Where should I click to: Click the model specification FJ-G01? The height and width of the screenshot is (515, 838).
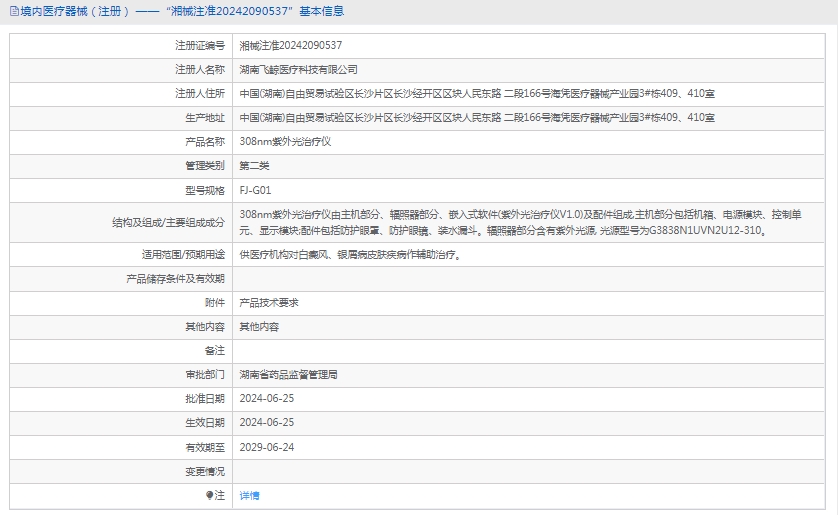tap(255, 190)
